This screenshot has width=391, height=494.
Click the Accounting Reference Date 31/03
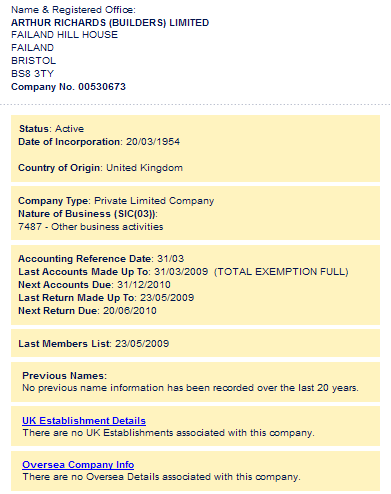101,259
